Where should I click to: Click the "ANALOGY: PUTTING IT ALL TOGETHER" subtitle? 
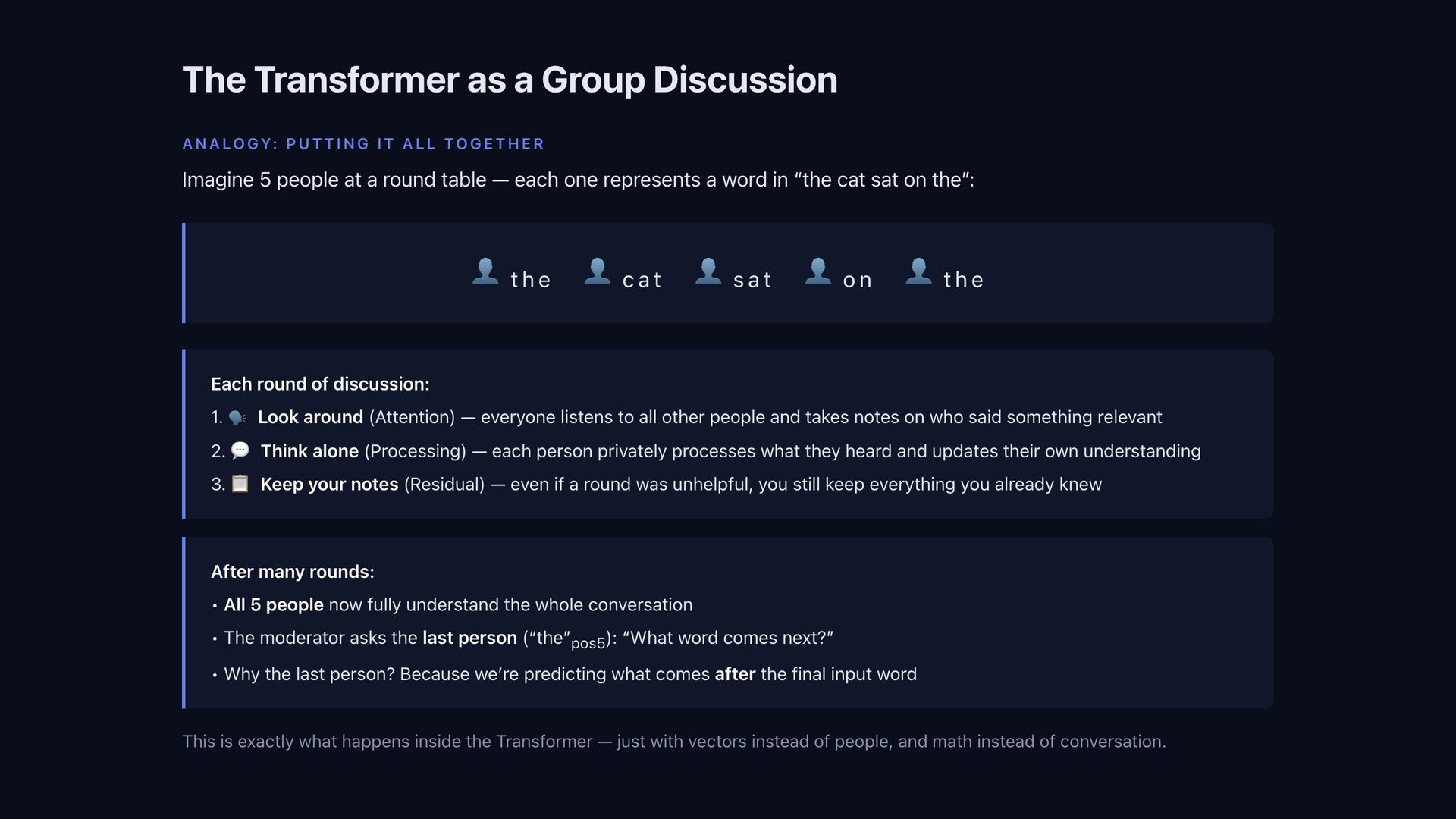(363, 144)
